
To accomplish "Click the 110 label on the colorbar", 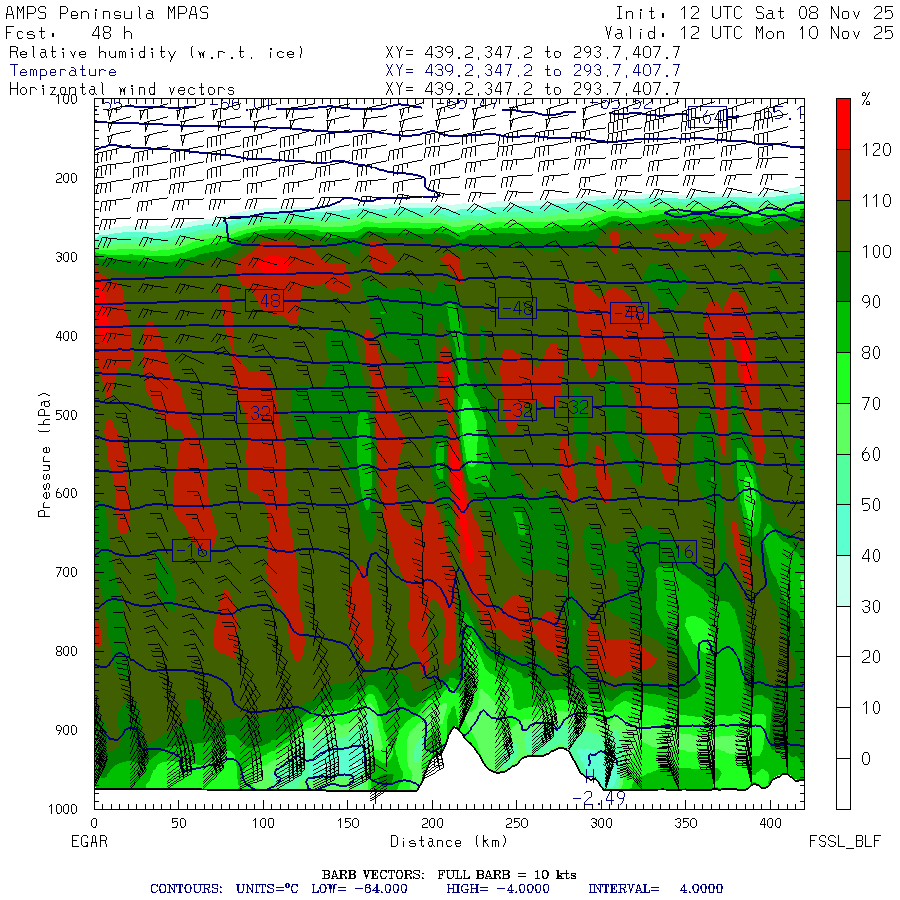I will point(876,201).
